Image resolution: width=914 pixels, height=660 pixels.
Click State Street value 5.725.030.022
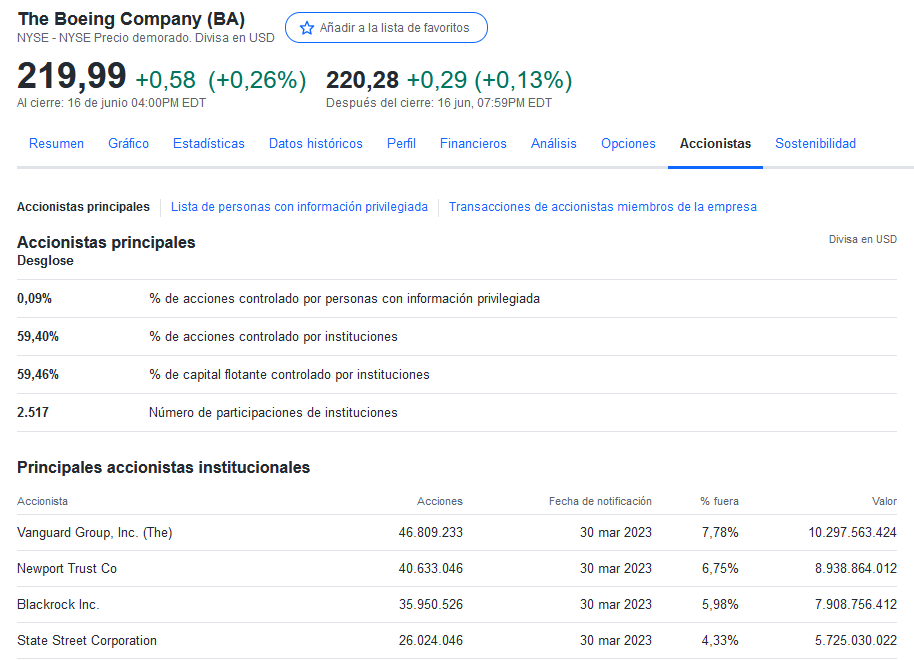coord(856,641)
